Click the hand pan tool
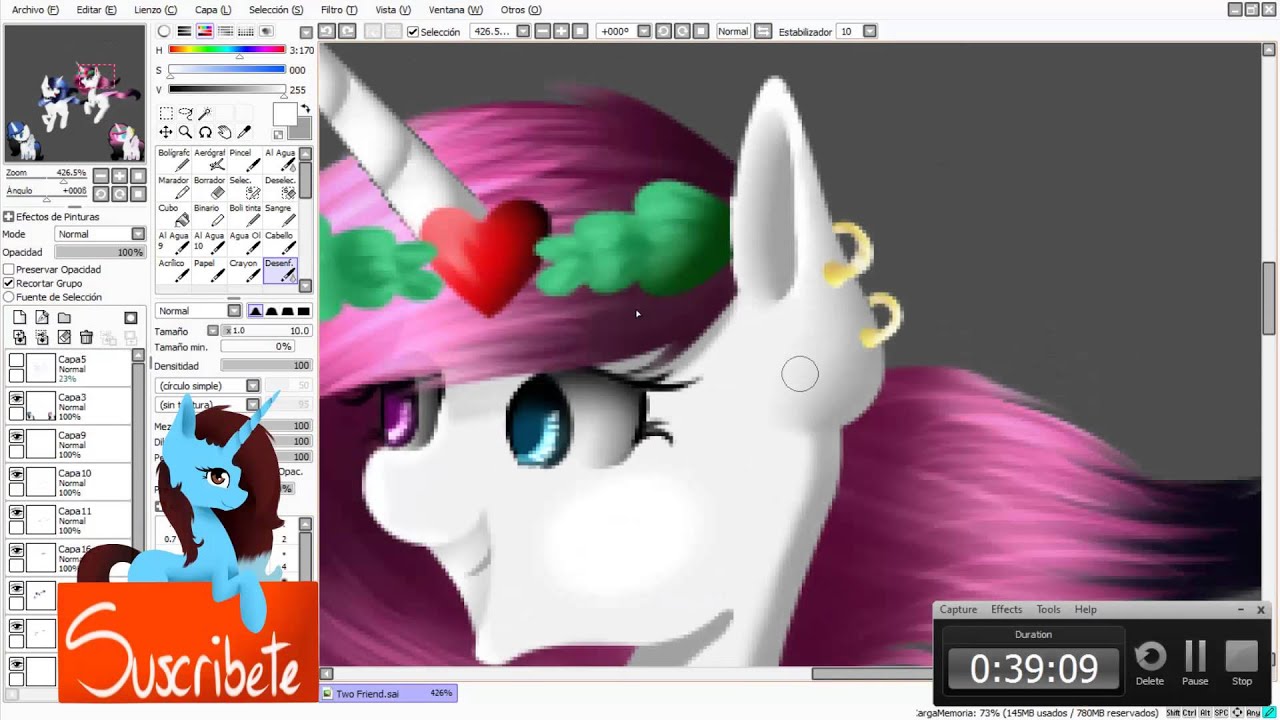The image size is (1280, 720). 225,132
